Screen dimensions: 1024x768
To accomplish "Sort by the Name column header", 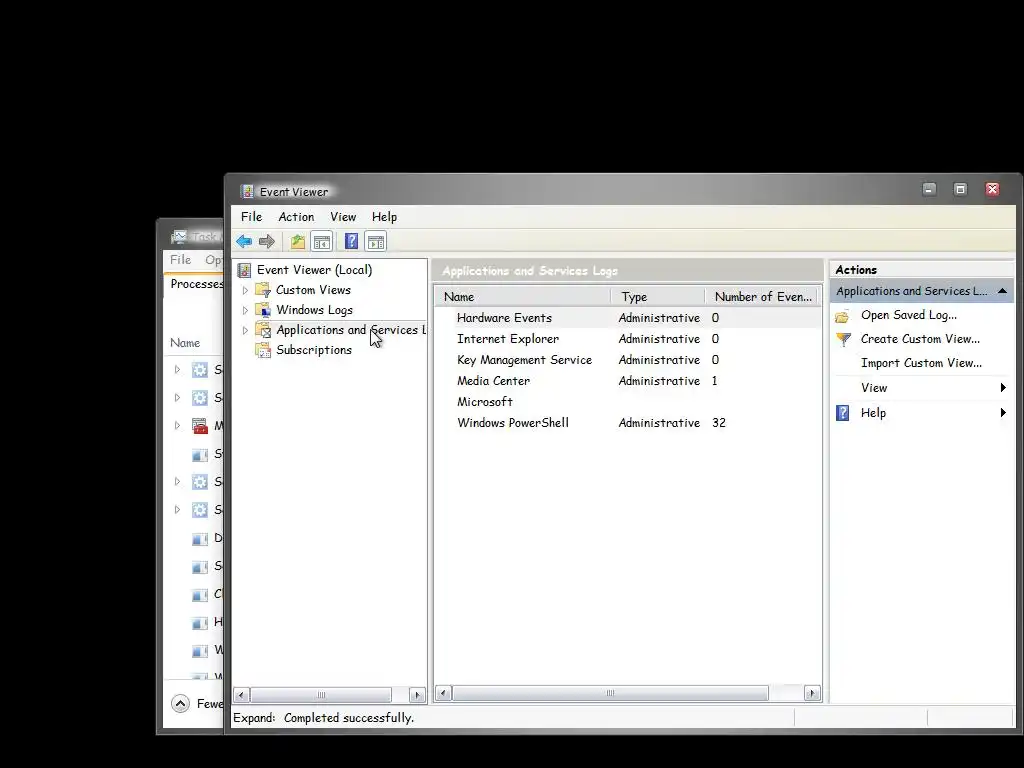I will (x=524, y=296).
